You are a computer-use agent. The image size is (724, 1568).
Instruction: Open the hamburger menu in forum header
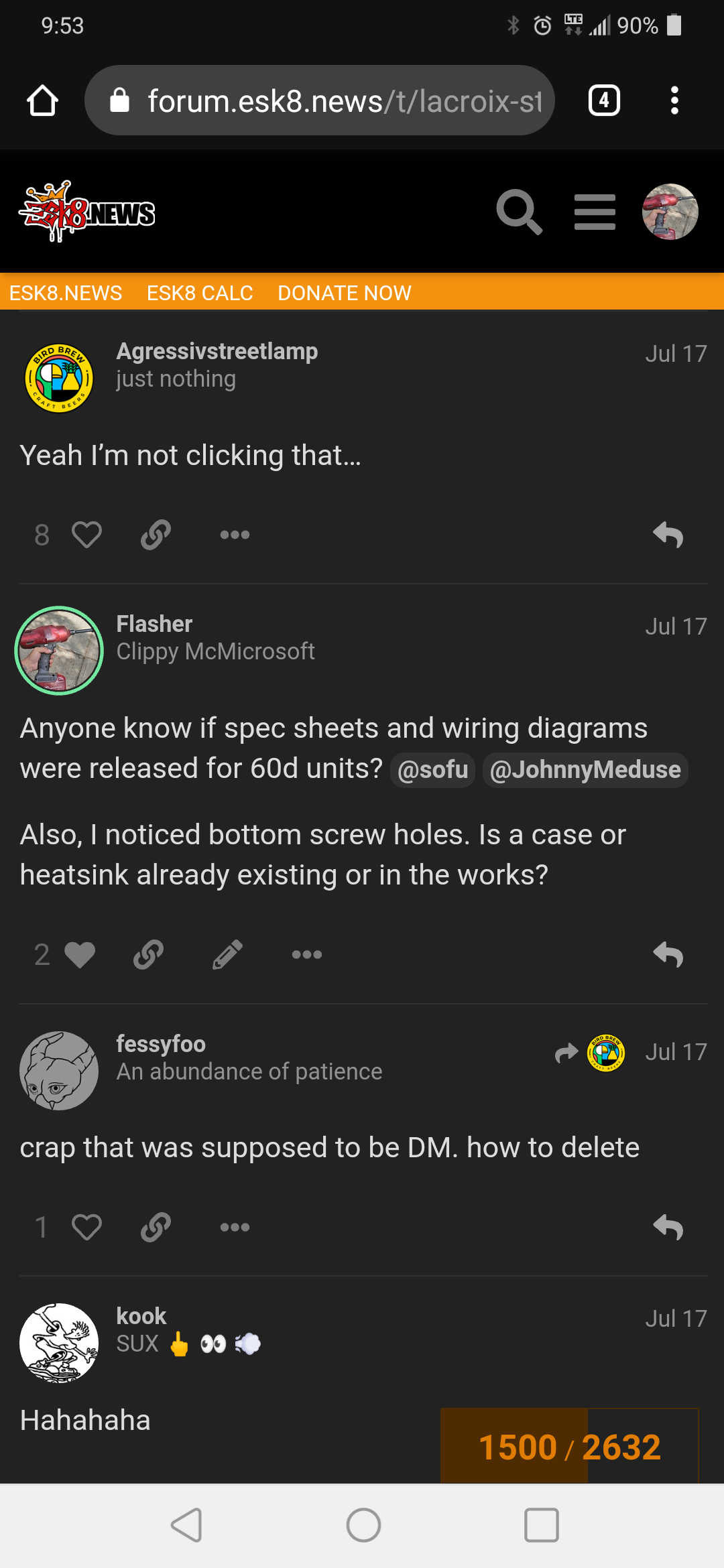(x=595, y=212)
